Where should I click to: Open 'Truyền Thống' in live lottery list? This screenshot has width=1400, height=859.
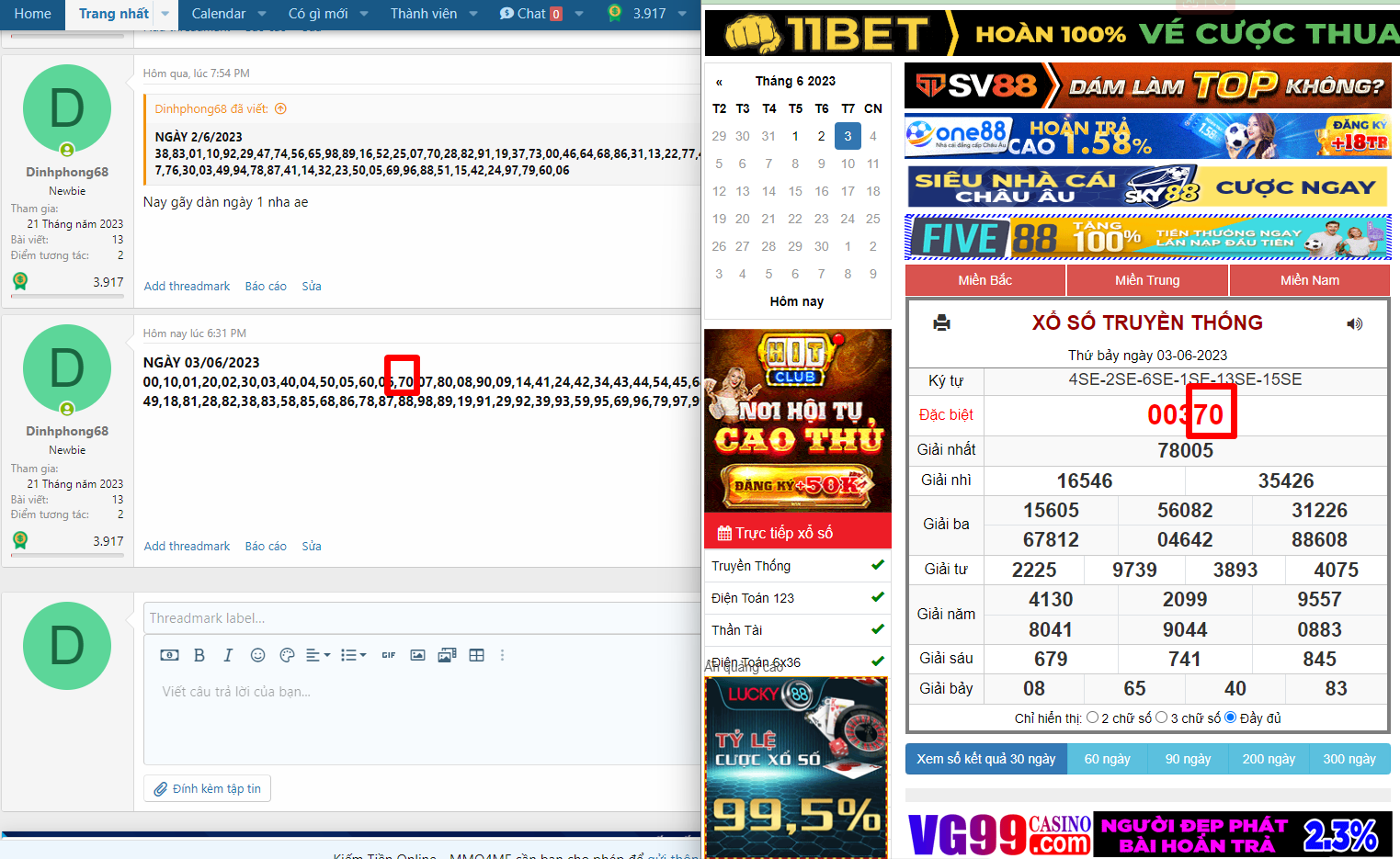(798, 566)
